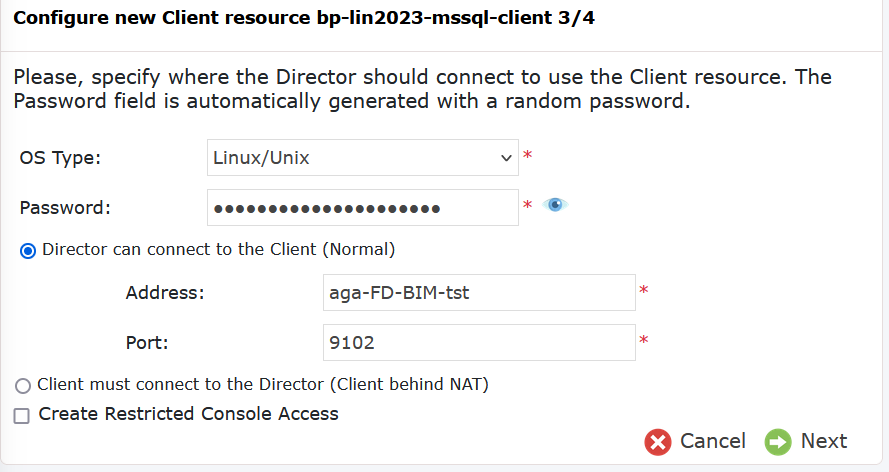889x472 pixels.
Task: Focus the Address field containing aga-FD-BIM-tst
Action: tap(479, 292)
